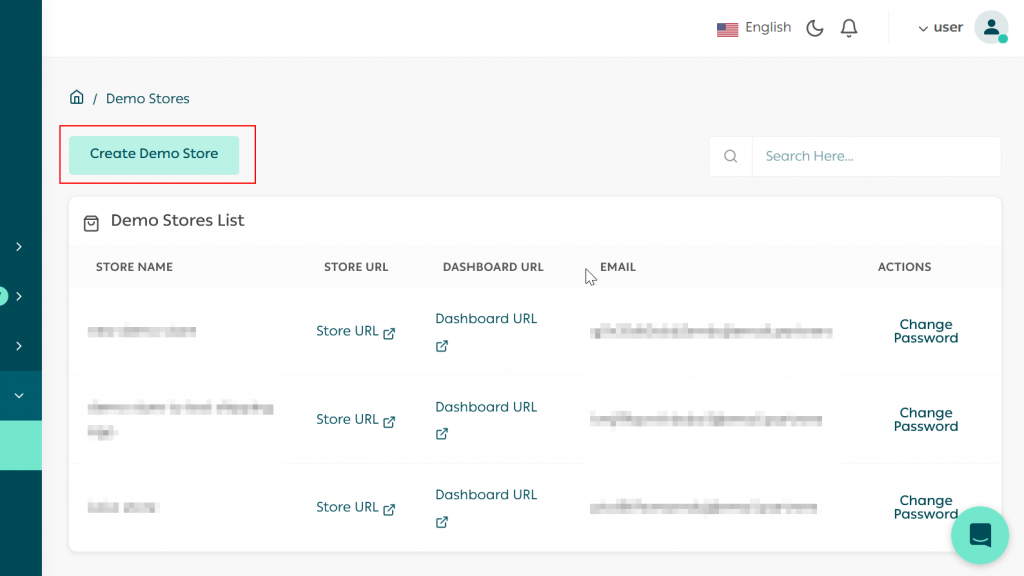Open the Dashboard URL of the third store

tap(486, 494)
